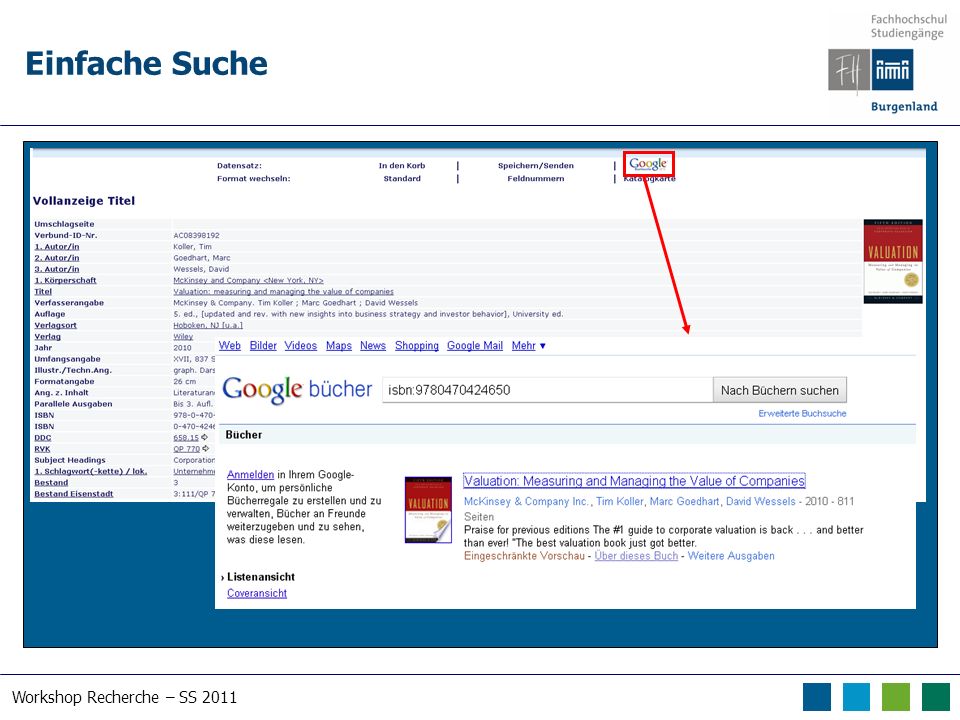Click the RVK field label
This screenshot has width=960, height=720.
pos(42,449)
